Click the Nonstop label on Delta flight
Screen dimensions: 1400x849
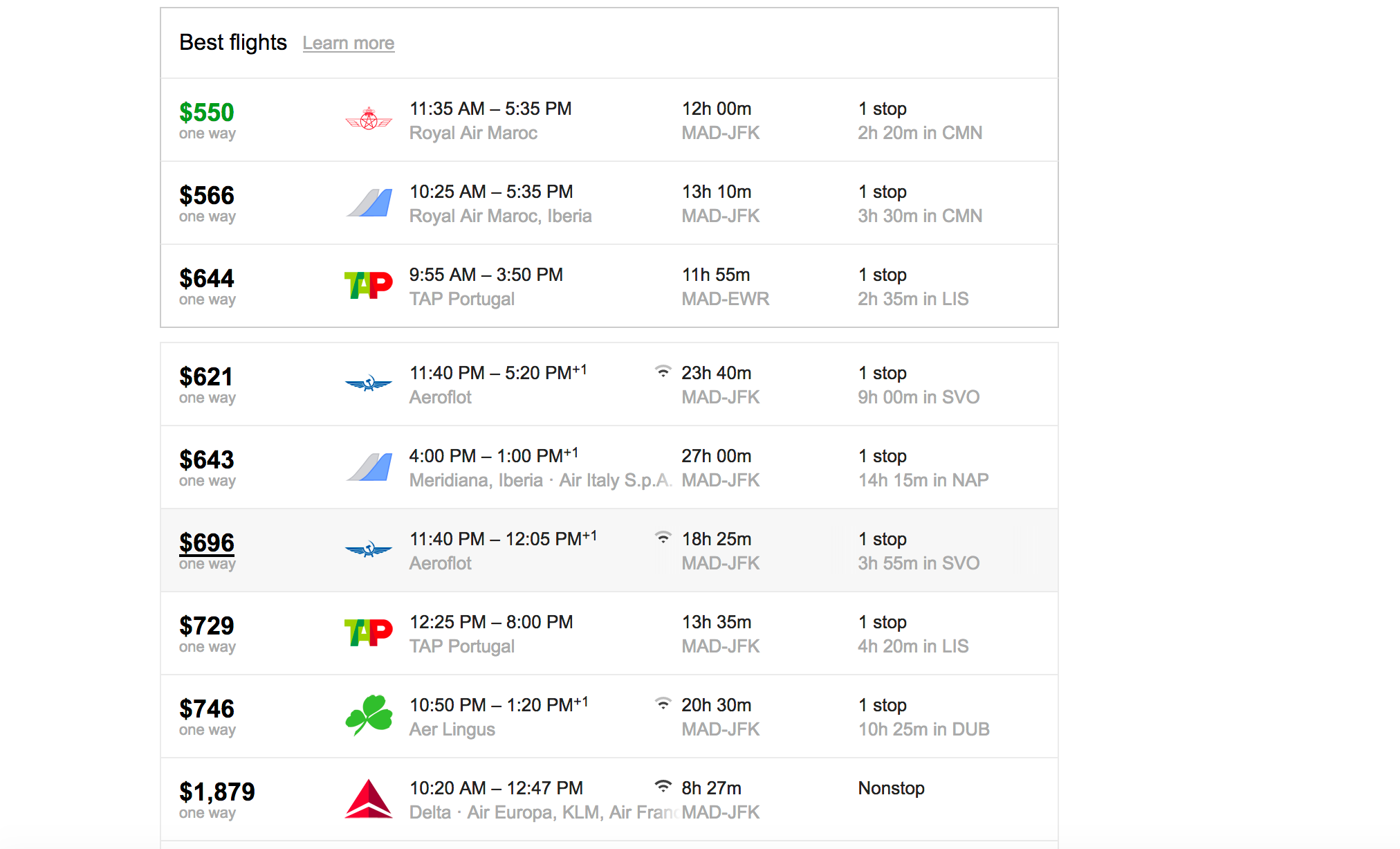(x=891, y=788)
